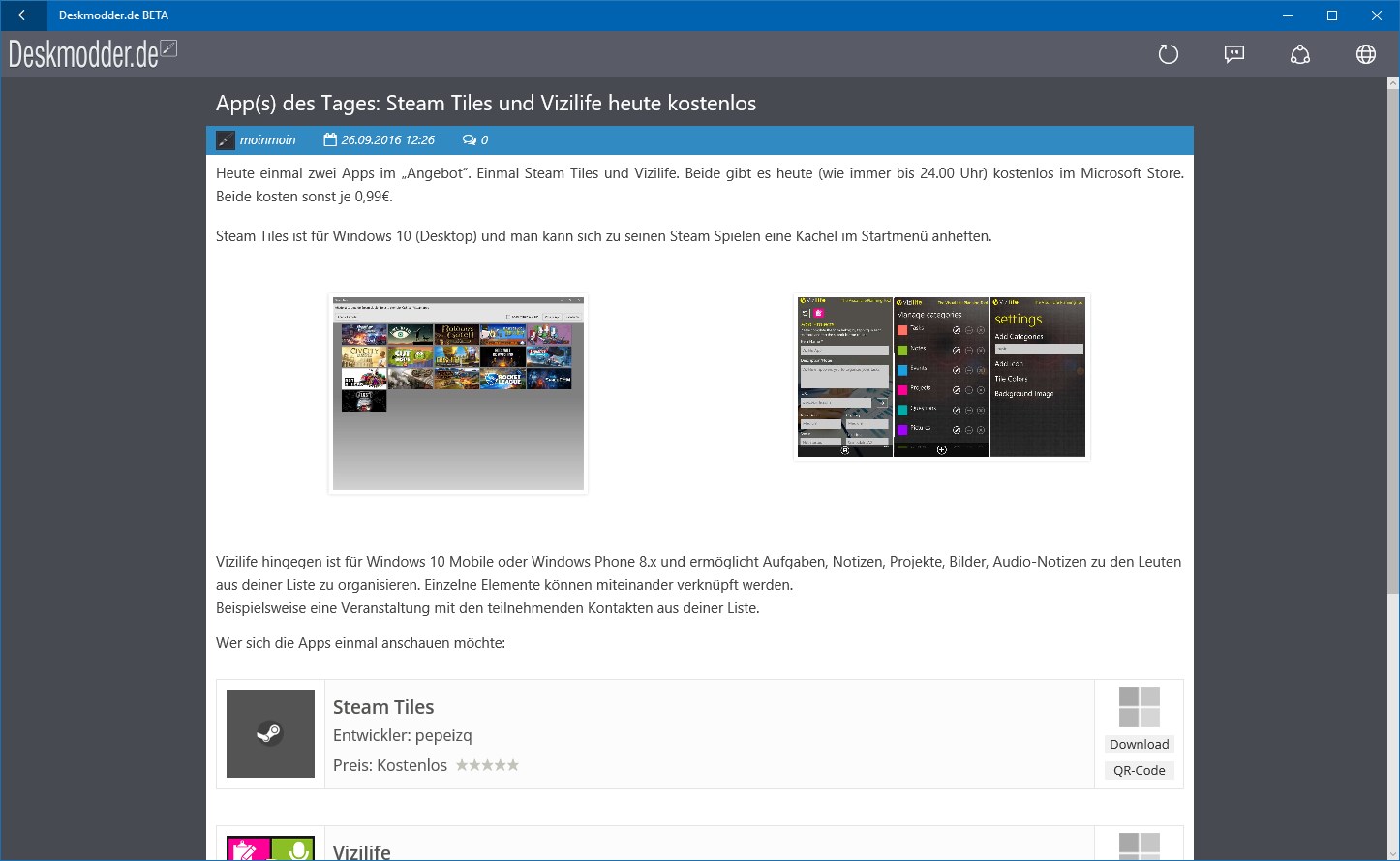Click the share icon in the header bar
The width and height of the screenshot is (1400, 861).
pyautogui.click(x=1300, y=54)
